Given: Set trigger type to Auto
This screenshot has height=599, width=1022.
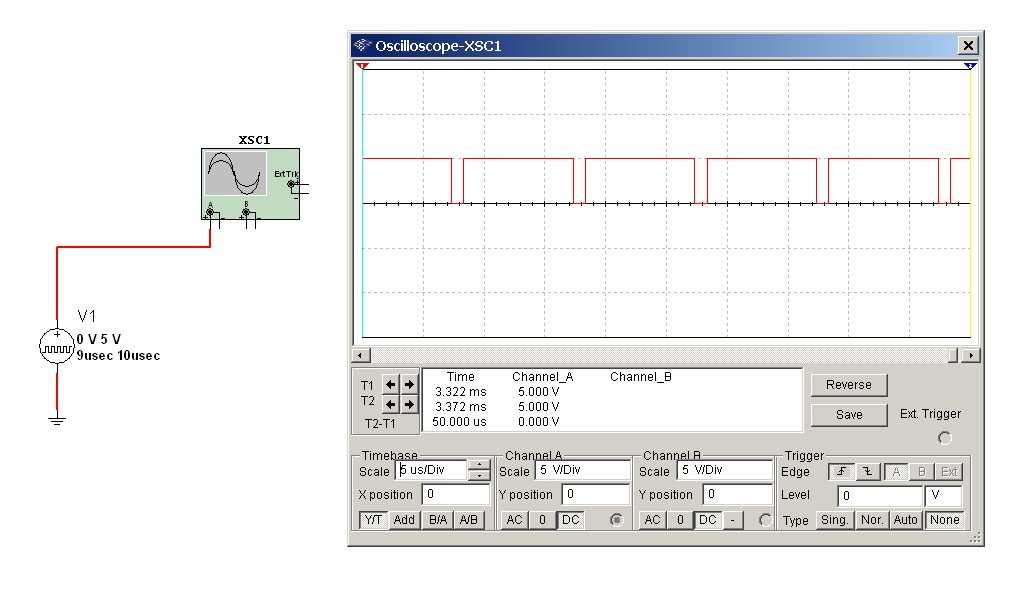Looking at the screenshot, I should (905, 520).
